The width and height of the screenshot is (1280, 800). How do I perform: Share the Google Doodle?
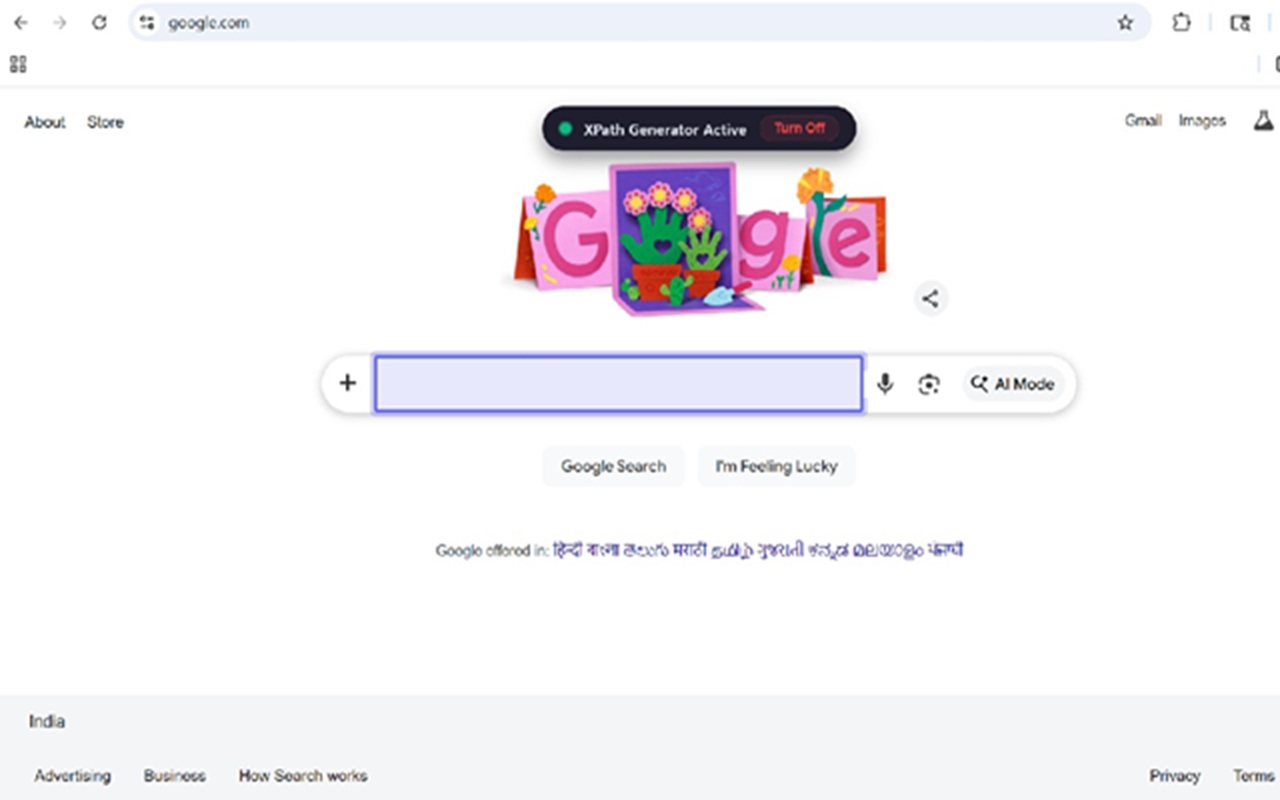[x=930, y=298]
